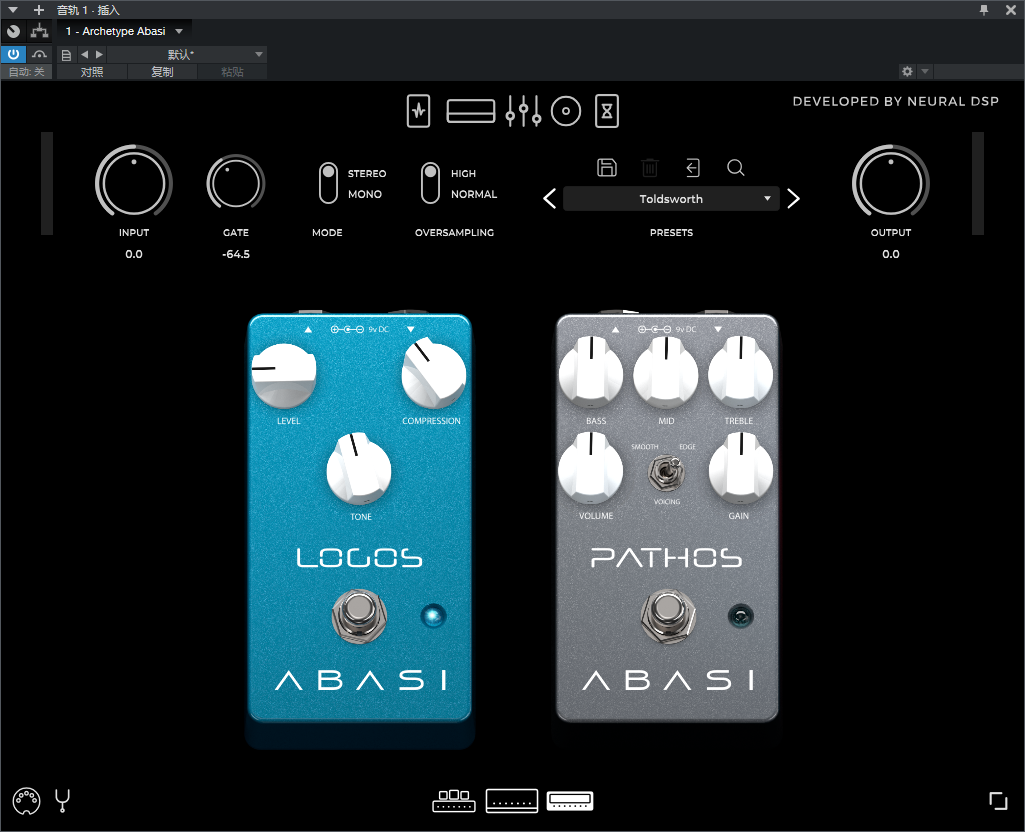The height and width of the screenshot is (832, 1025).
Task: Click the window resize icon
Action: coord(998,801)
